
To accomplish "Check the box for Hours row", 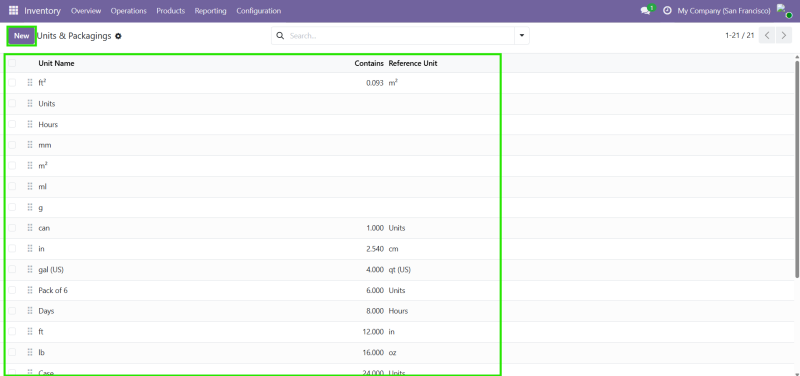I will [x=12, y=124].
